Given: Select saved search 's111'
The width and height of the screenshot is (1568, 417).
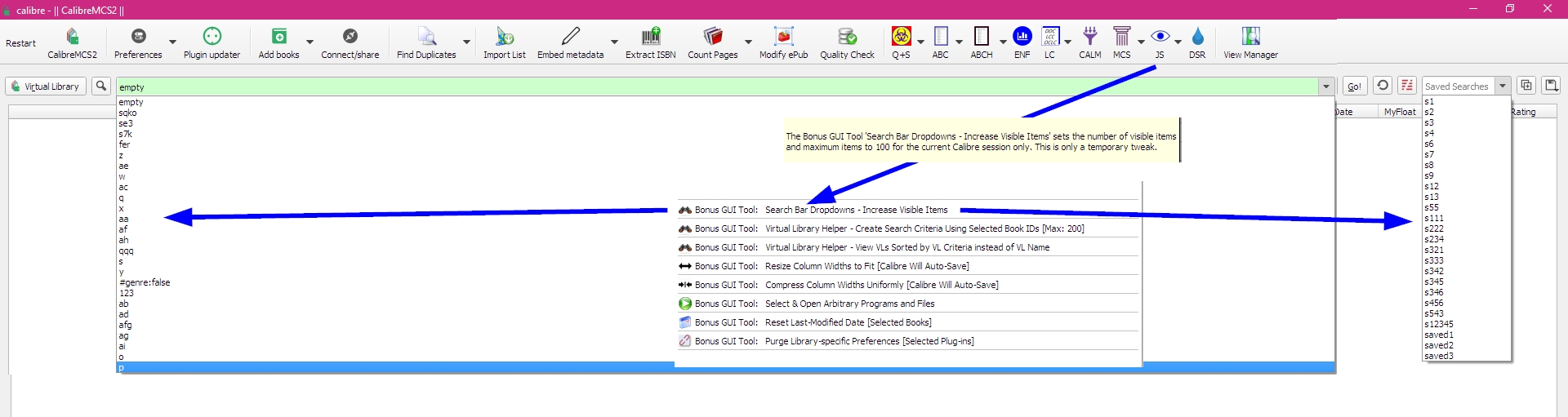Looking at the screenshot, I should click(1467, 218).
